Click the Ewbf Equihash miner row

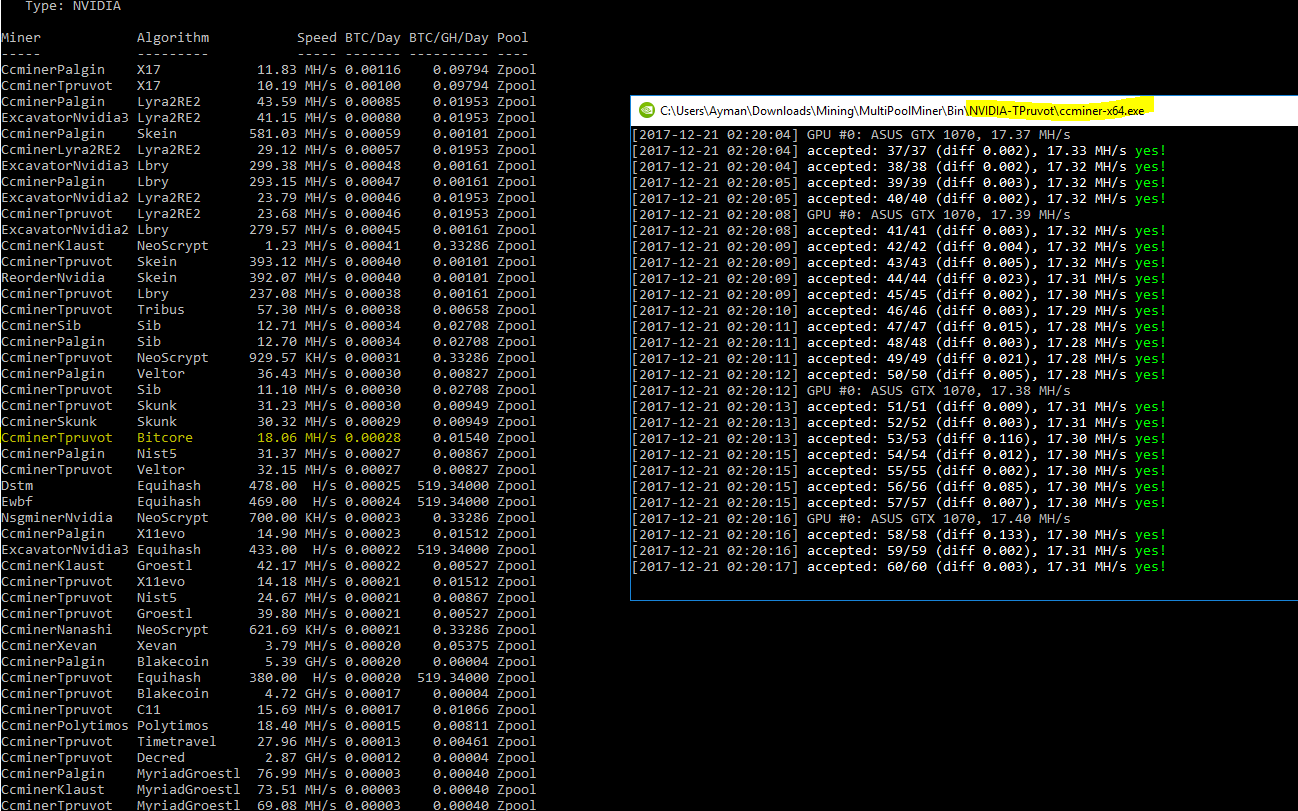200,501
